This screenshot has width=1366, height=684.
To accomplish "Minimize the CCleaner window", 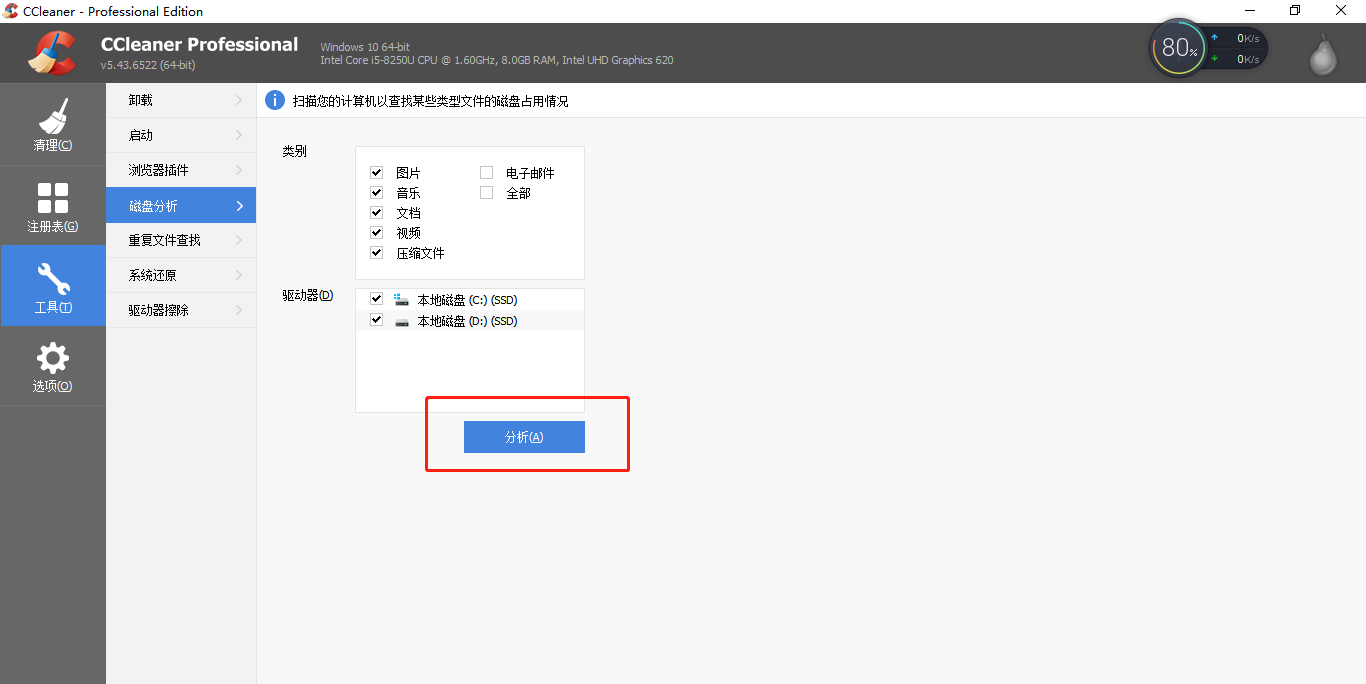I will pos(1249,11).
